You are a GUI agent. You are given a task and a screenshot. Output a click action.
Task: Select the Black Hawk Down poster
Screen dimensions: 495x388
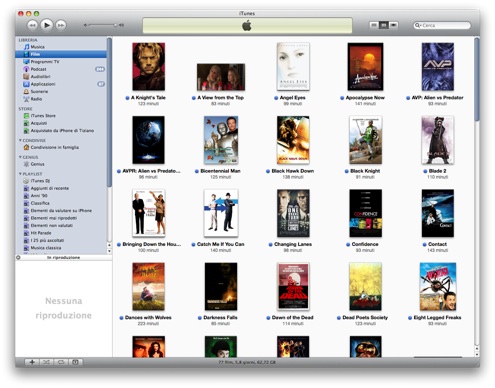click(293, 140)
